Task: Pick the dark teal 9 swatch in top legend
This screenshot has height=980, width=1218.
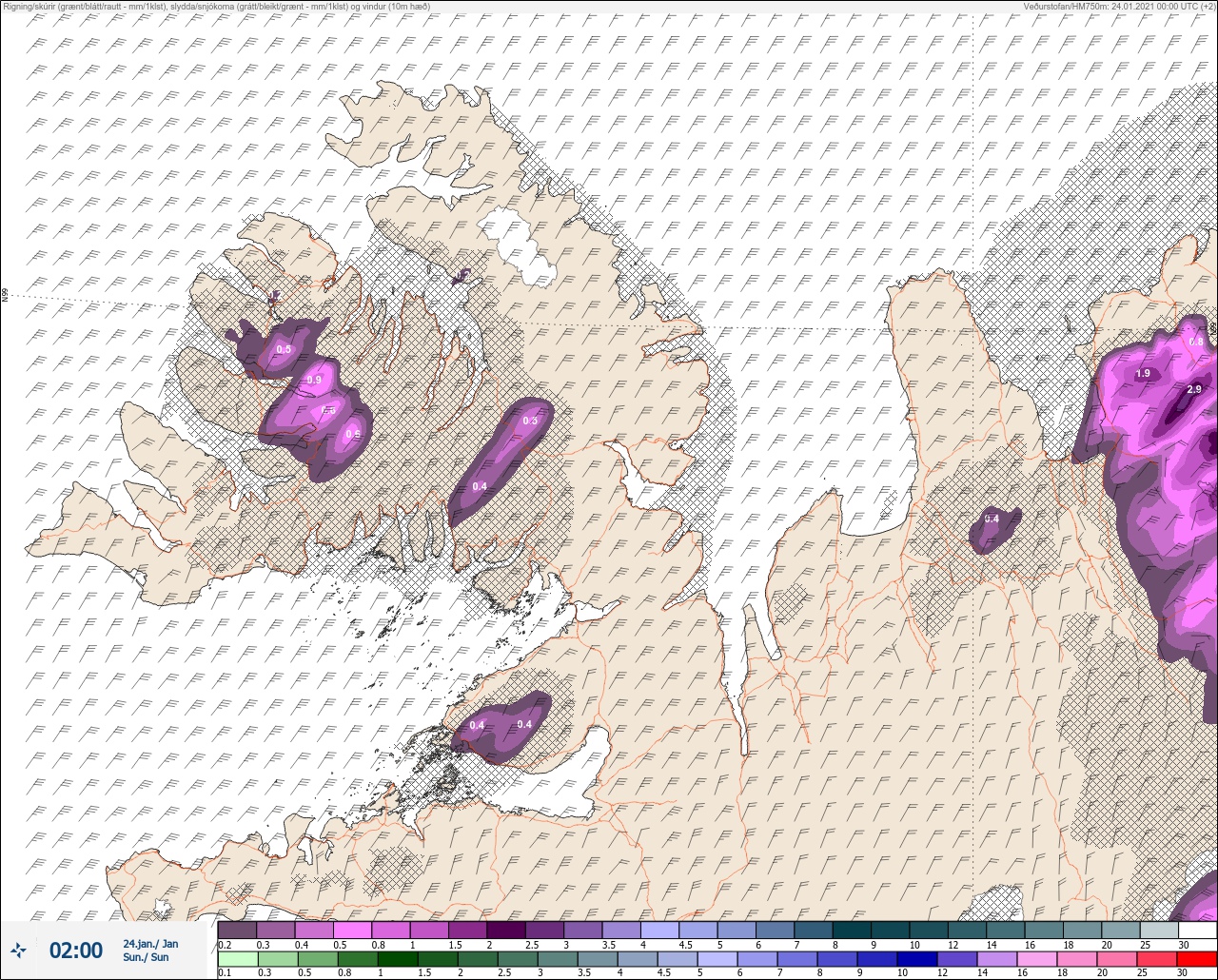Action: (890, 930)
